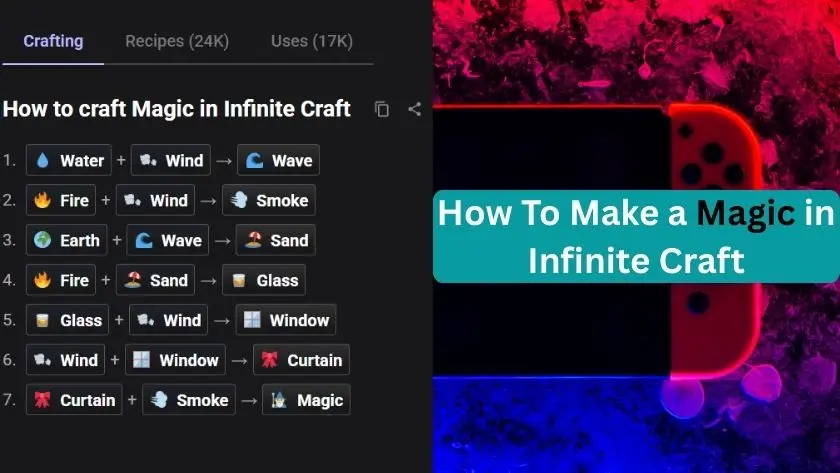
Task: Select the Window element in step 6
Action: click(176, 360)
